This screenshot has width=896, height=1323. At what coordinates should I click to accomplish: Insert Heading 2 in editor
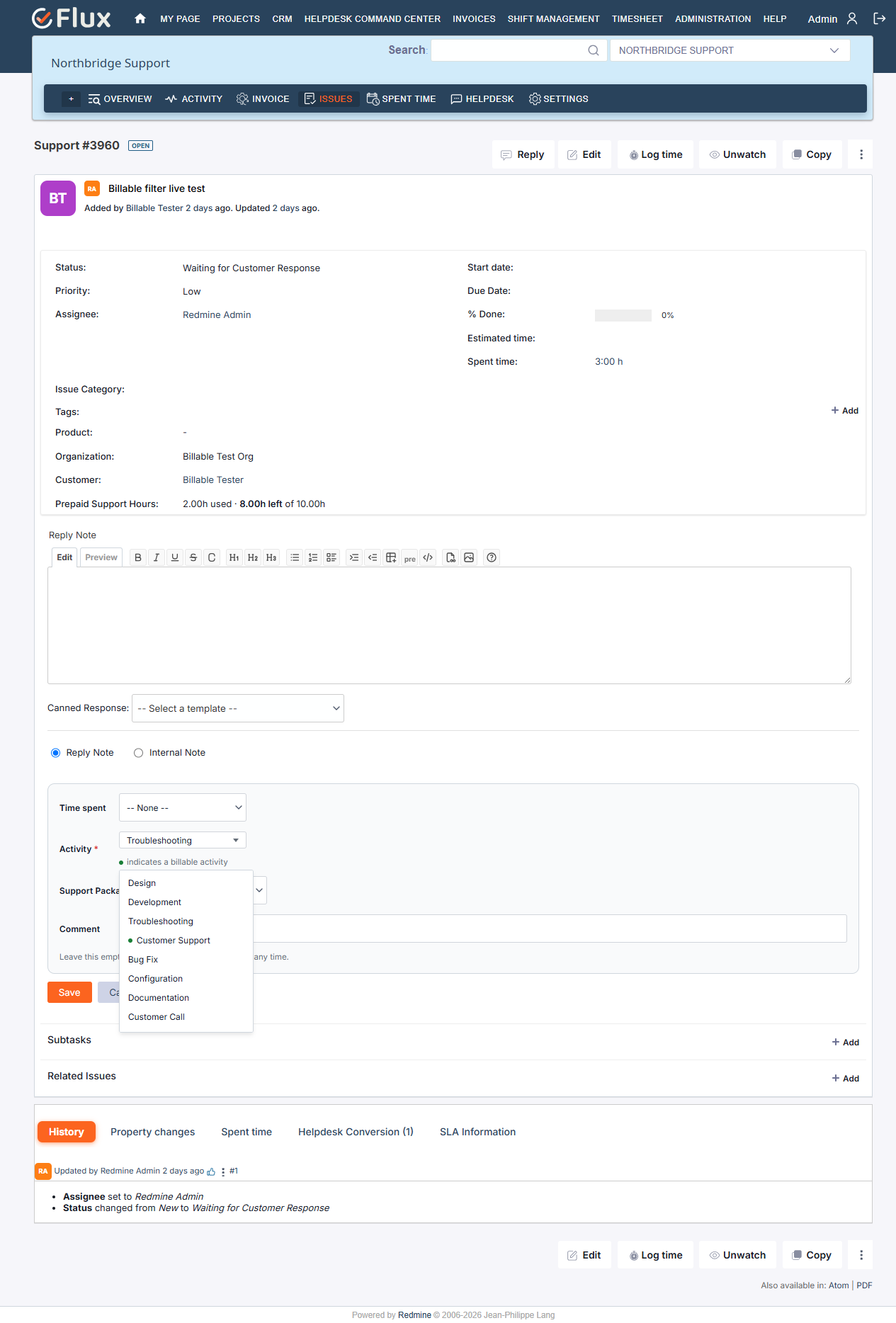click(x=252, y=557)
